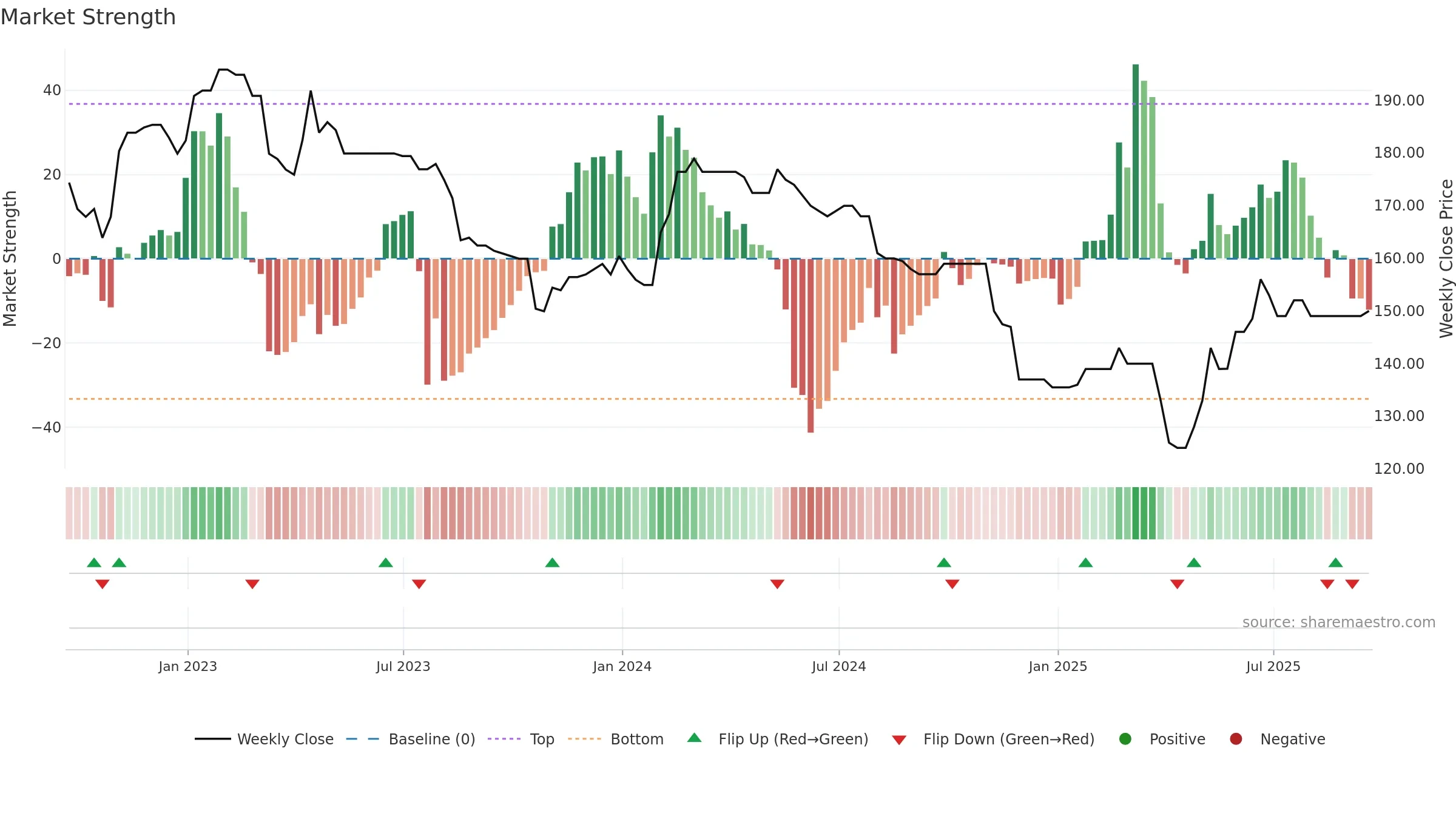This screenshot has height=819, width=1456.
Task: Toggle the Bottom legend entry
Action: click(616, 739)
